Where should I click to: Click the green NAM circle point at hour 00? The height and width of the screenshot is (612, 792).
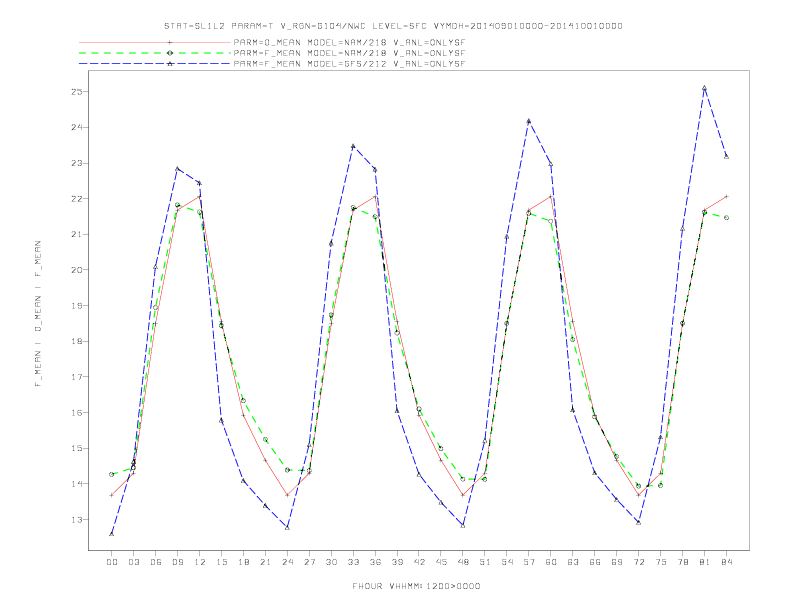112,474
